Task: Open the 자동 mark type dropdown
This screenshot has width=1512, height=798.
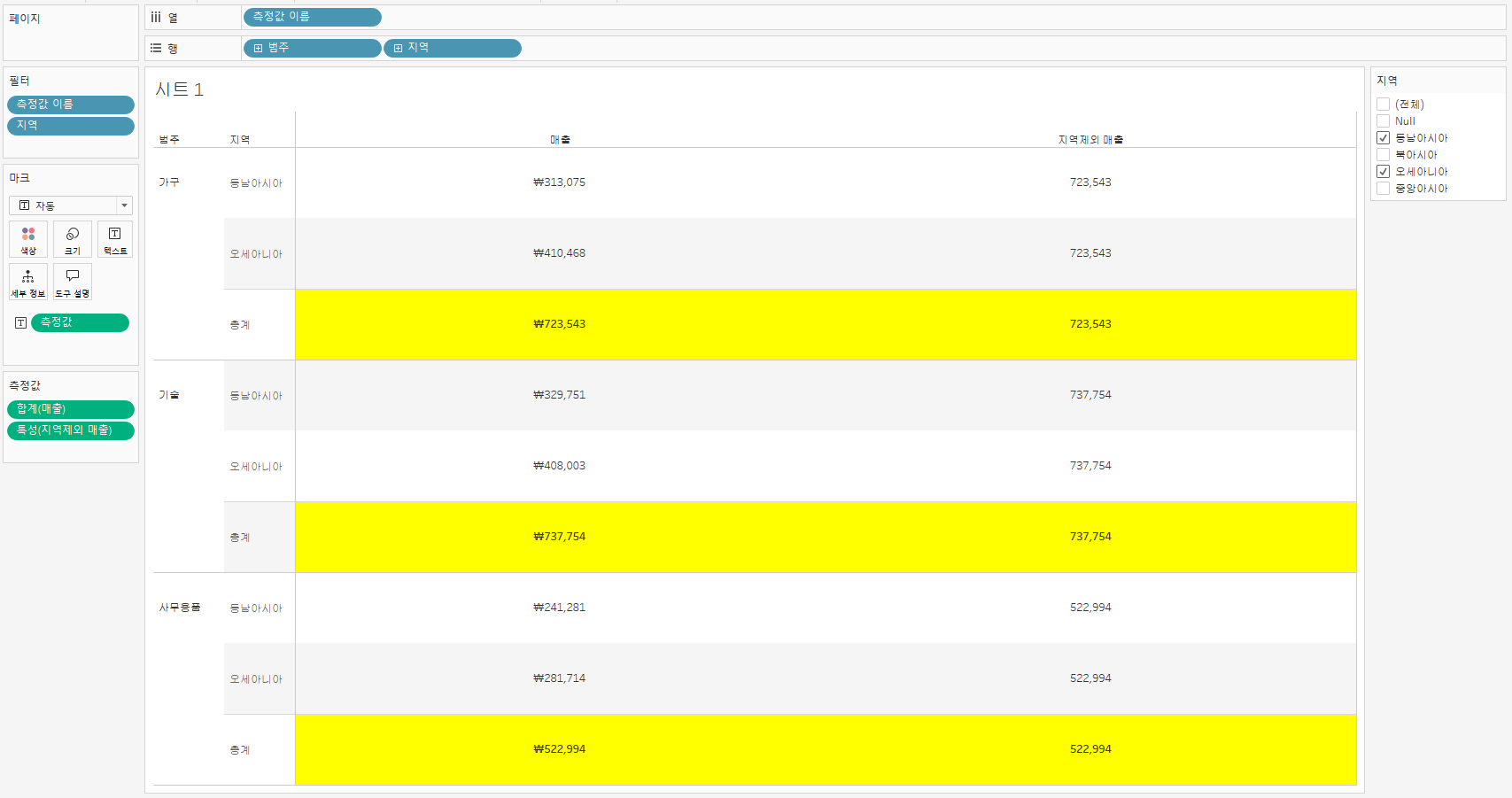Action: [71, 205]
